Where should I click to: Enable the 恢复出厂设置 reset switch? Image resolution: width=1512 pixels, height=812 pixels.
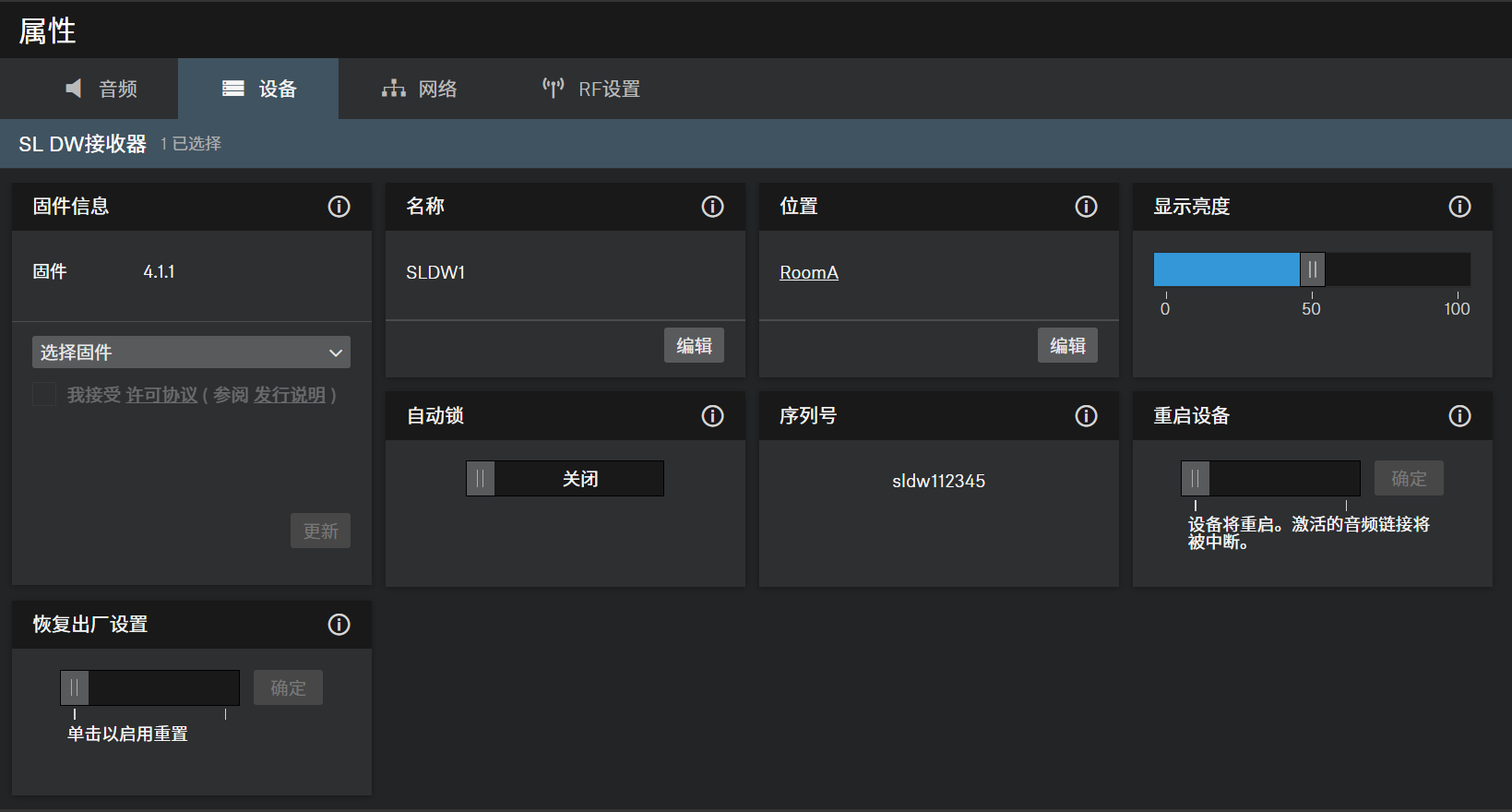pyautogui.click(x=149, y=688)
